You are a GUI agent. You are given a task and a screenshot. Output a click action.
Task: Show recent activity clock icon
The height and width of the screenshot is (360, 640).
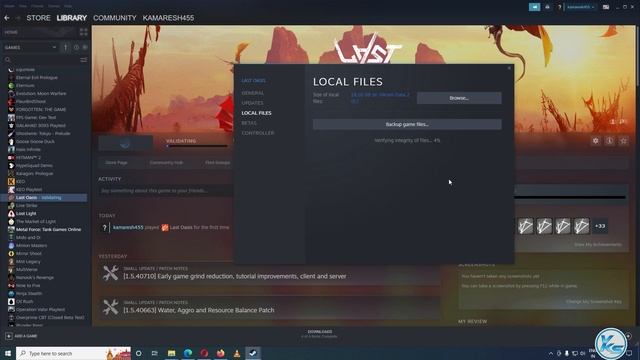click(76, 47)
